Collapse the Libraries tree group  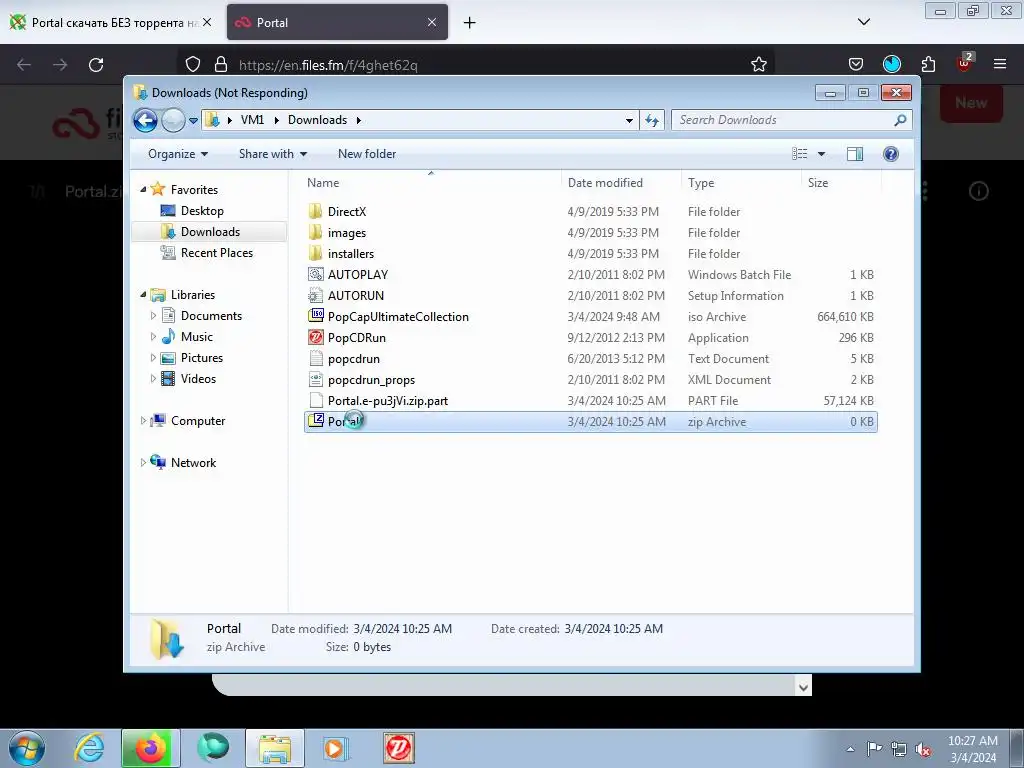[143, 295]
